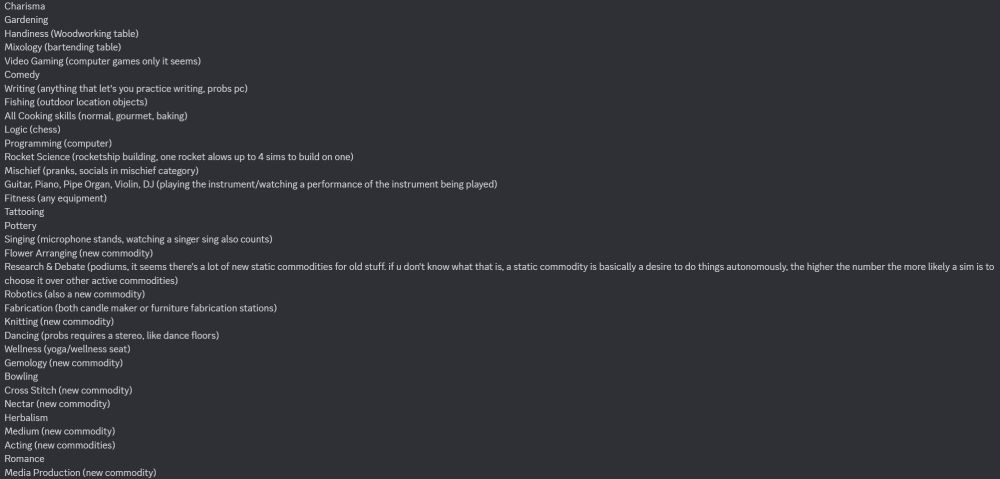Image resolution: width=1000 pixels, height=479 pixels.
Task: Click the word Herbalism
Action: 26,418
